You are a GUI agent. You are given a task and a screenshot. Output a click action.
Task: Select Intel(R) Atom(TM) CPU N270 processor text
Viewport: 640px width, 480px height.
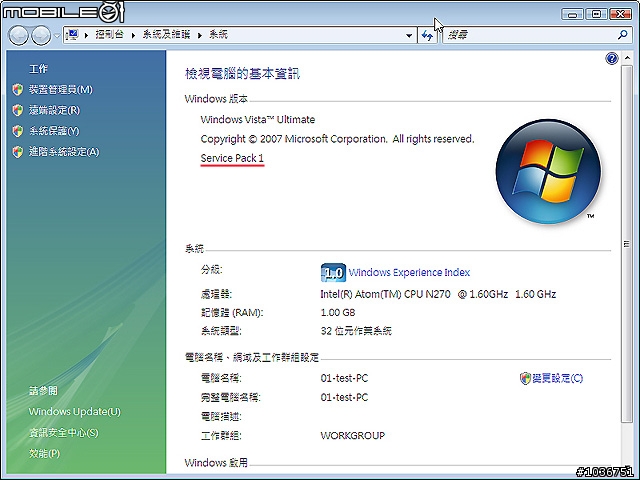(x=438, y=294)
